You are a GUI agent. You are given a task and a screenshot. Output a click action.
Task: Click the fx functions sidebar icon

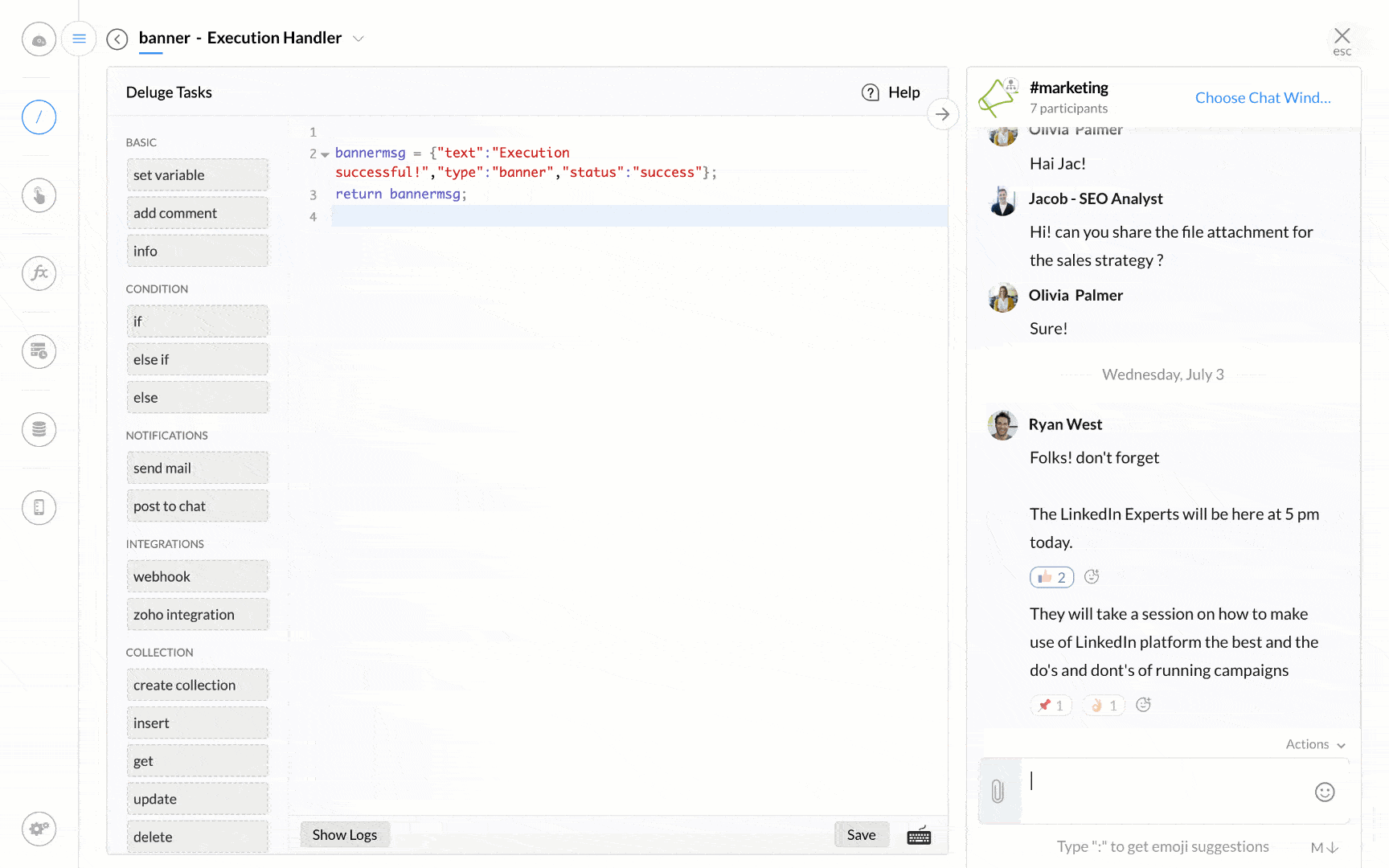point(39,273)
